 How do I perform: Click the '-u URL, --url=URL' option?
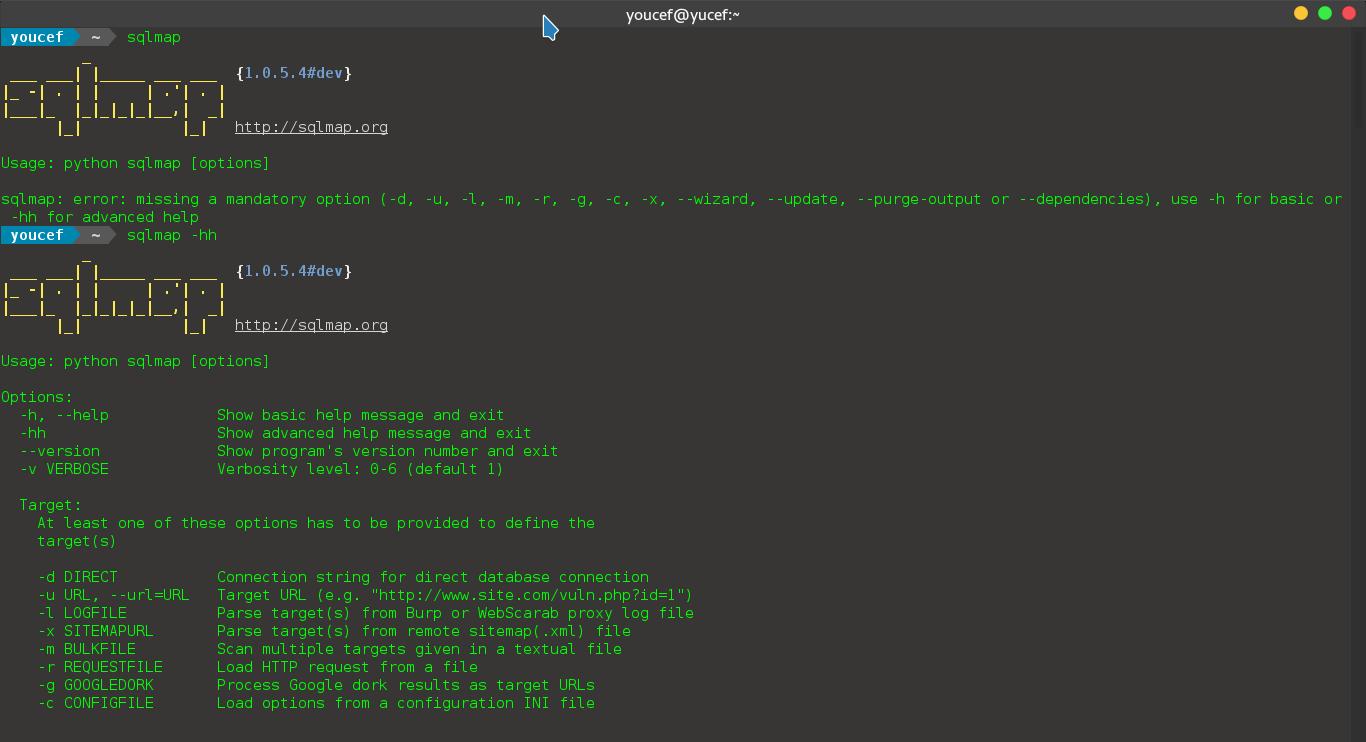(113, 595)
